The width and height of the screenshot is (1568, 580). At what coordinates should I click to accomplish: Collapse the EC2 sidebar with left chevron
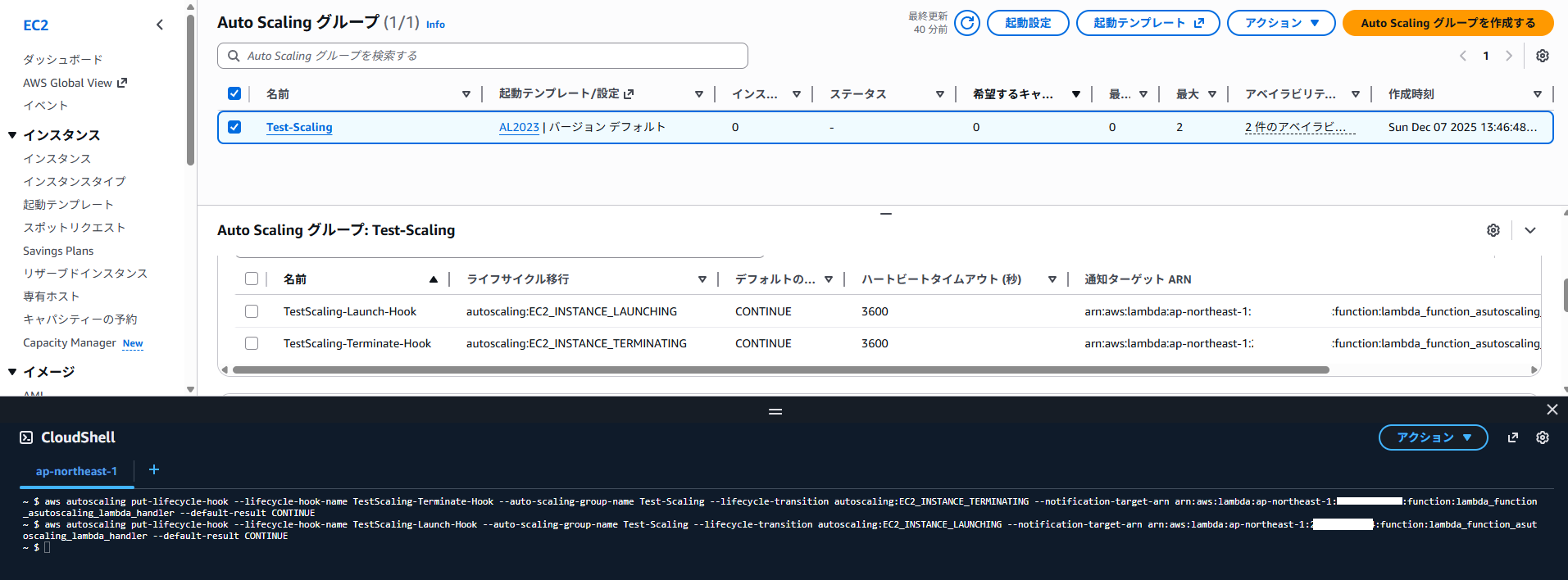[x=160, y=25]
